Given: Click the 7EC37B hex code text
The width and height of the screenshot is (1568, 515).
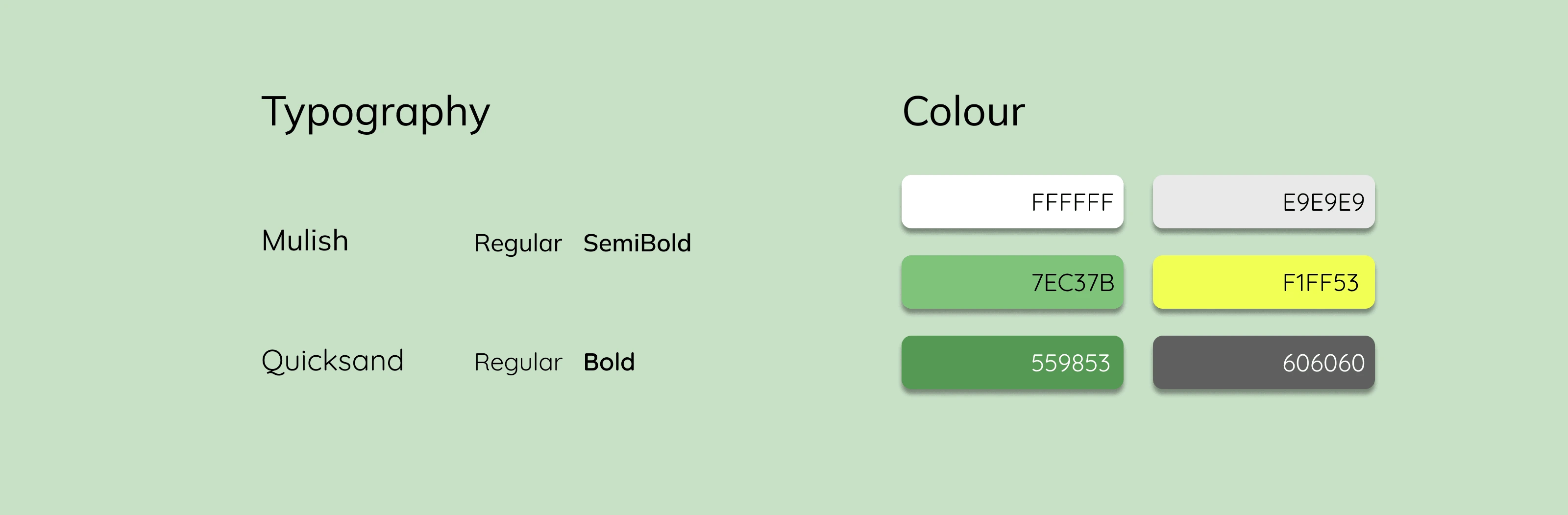Looking at the screenshot, I should click(x=1073, y=282).
